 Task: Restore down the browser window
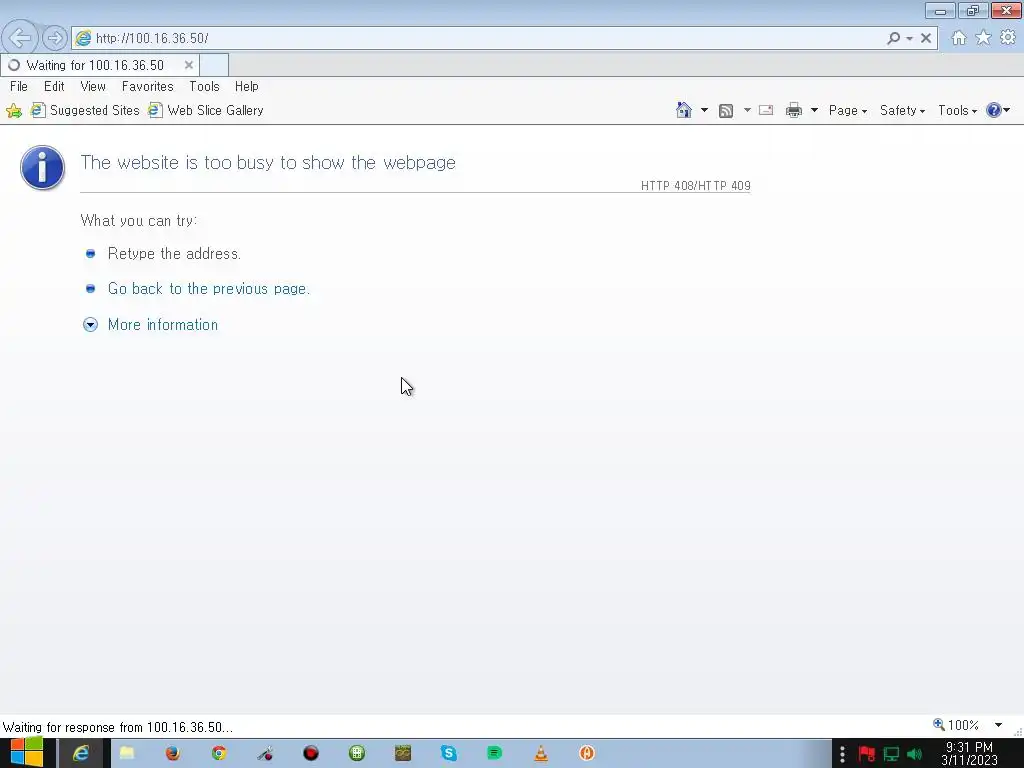coord(972,10)
